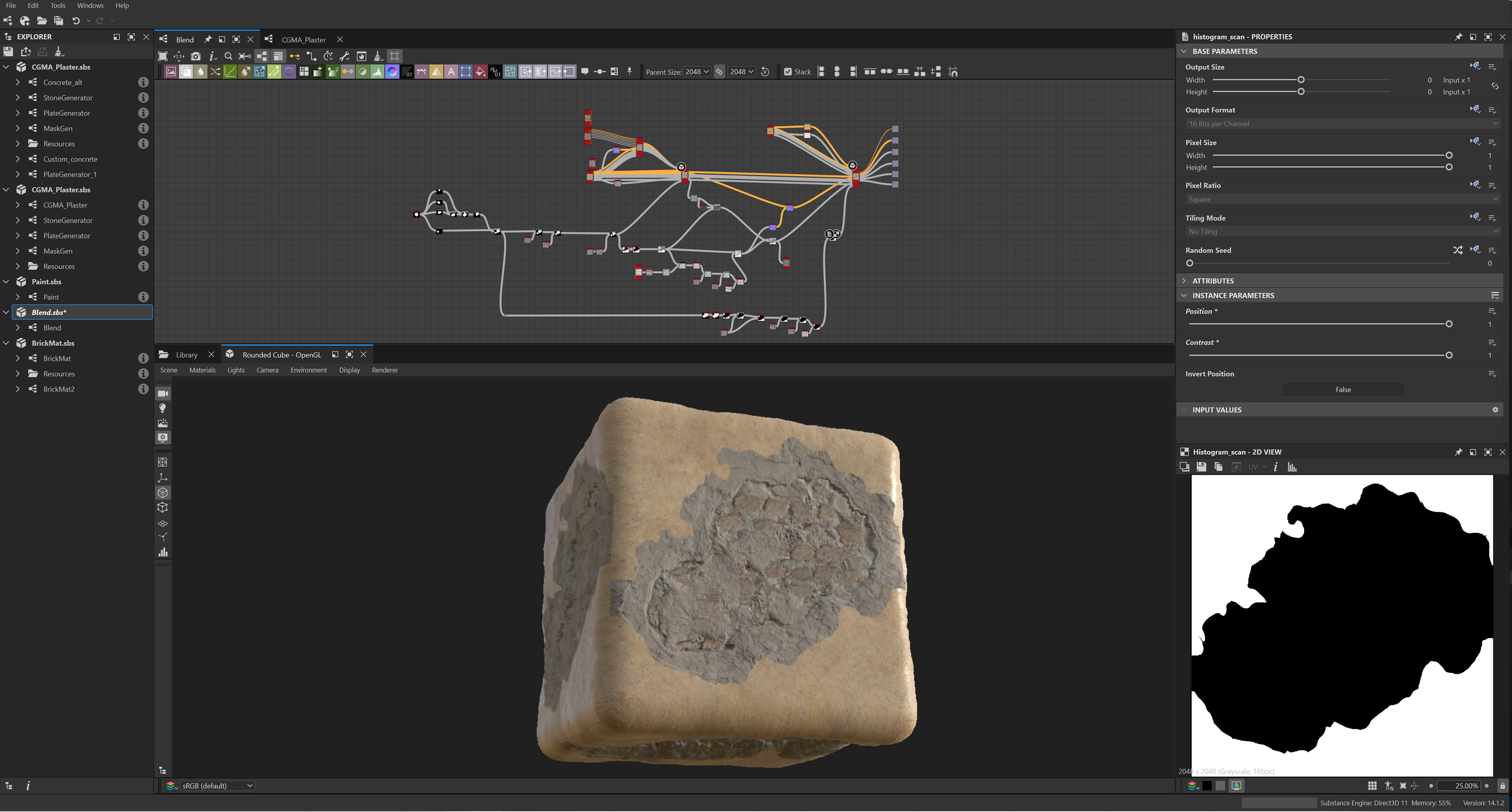Screen dimensions: 1512x812
Task: Switch to the CGMA_Plaster graph tab
Action: coord(303,39)
